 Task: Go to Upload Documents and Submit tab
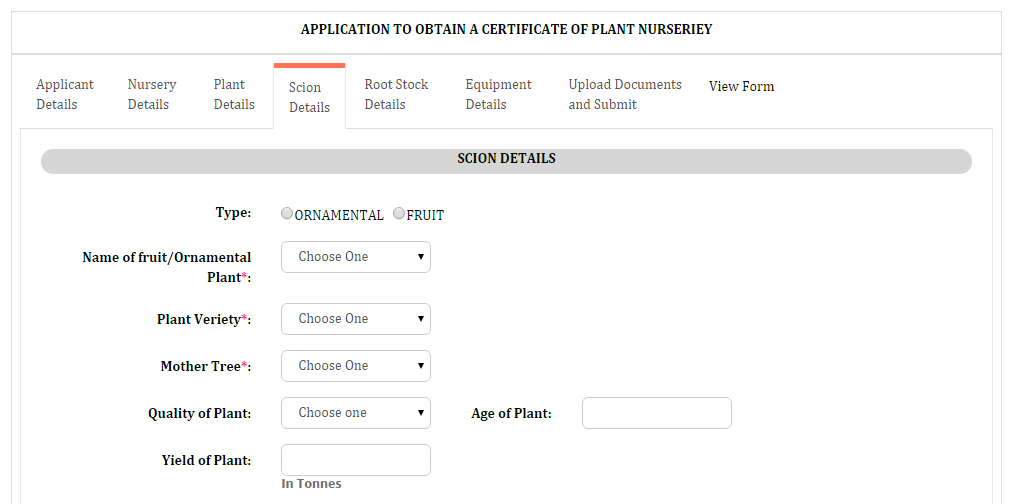coord(625,94)
